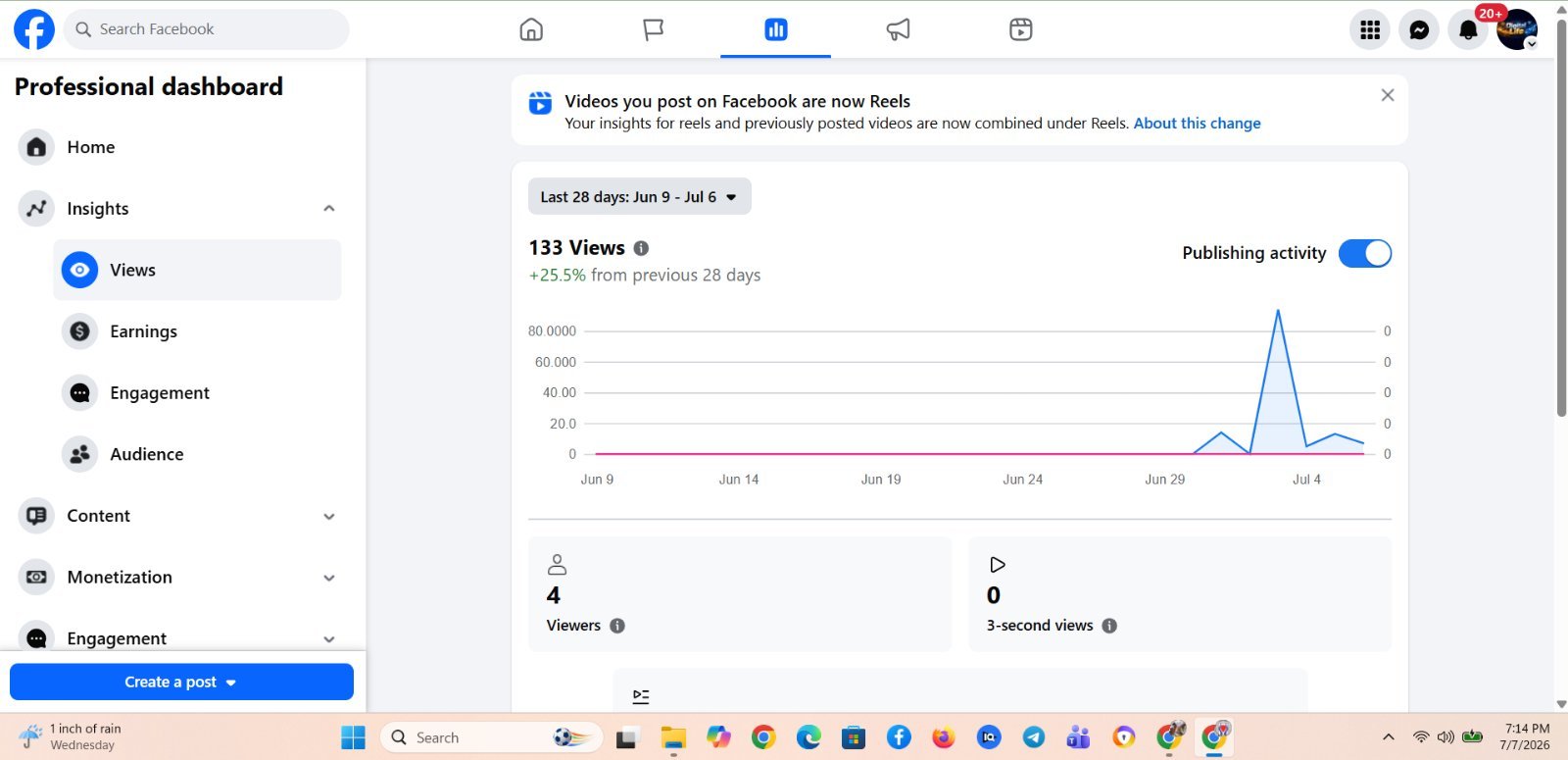This screenshot has height=760, width=1568.
Task: Select the Professional dashboard chart tab
Action: 776,29
